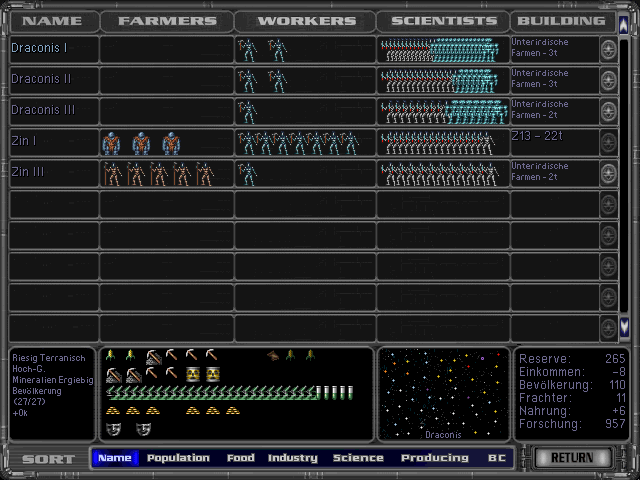The height and width of the screenshot is (480, 640).
Task: Click the Draconis star map thumbnail
Action: pos(443,393)
